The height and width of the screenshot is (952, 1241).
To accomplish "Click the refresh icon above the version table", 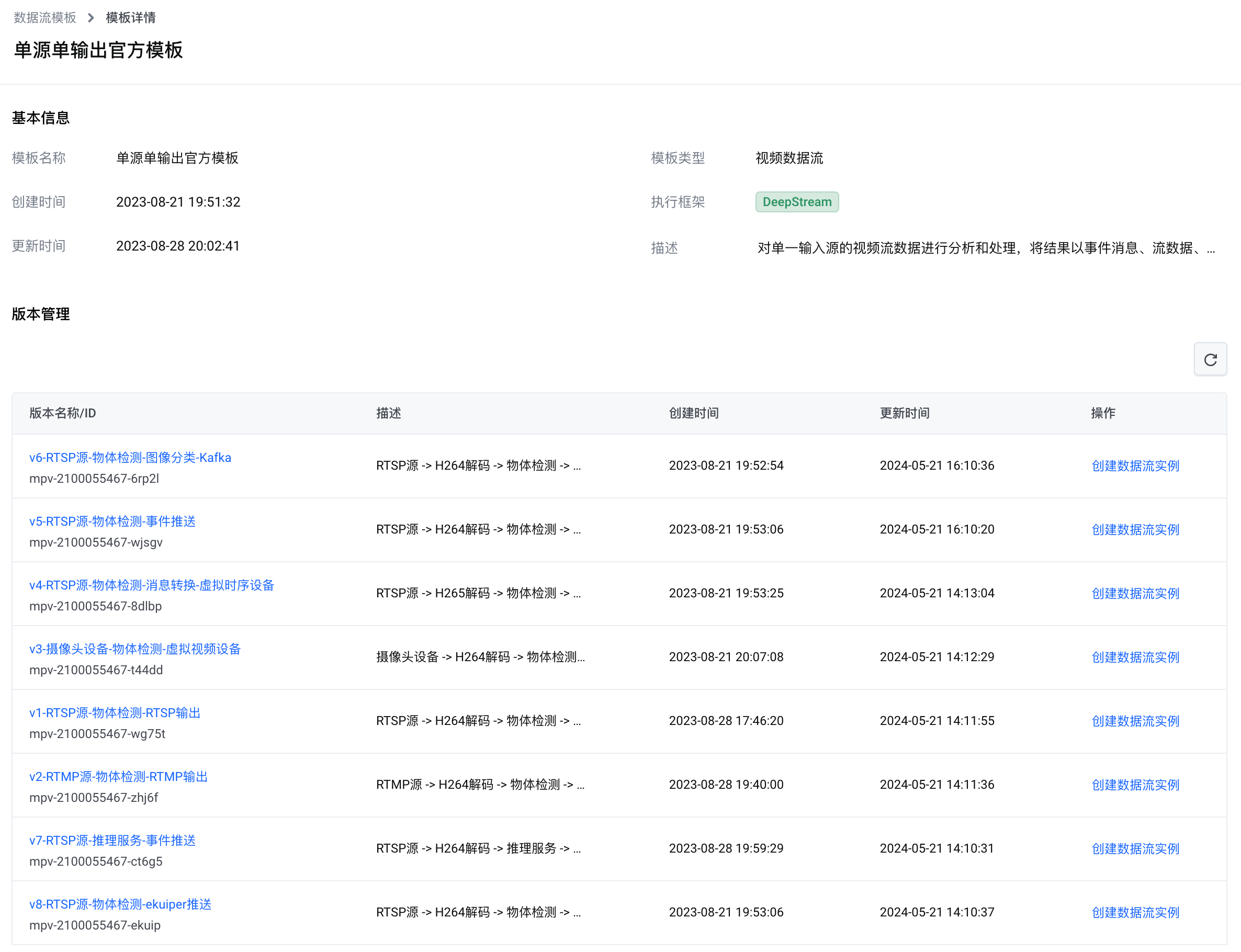I will (1210, 359).
